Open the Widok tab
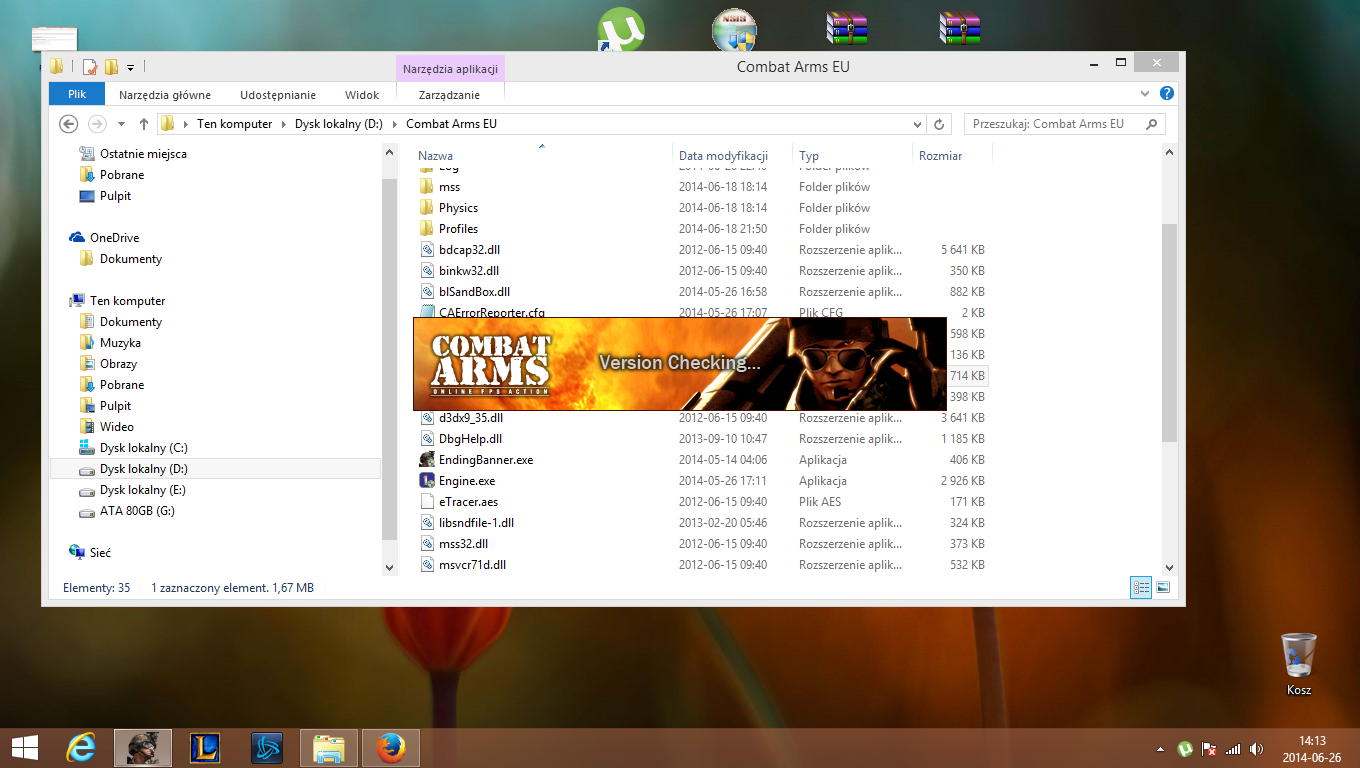1360x768 pixels. click(362, 95)
